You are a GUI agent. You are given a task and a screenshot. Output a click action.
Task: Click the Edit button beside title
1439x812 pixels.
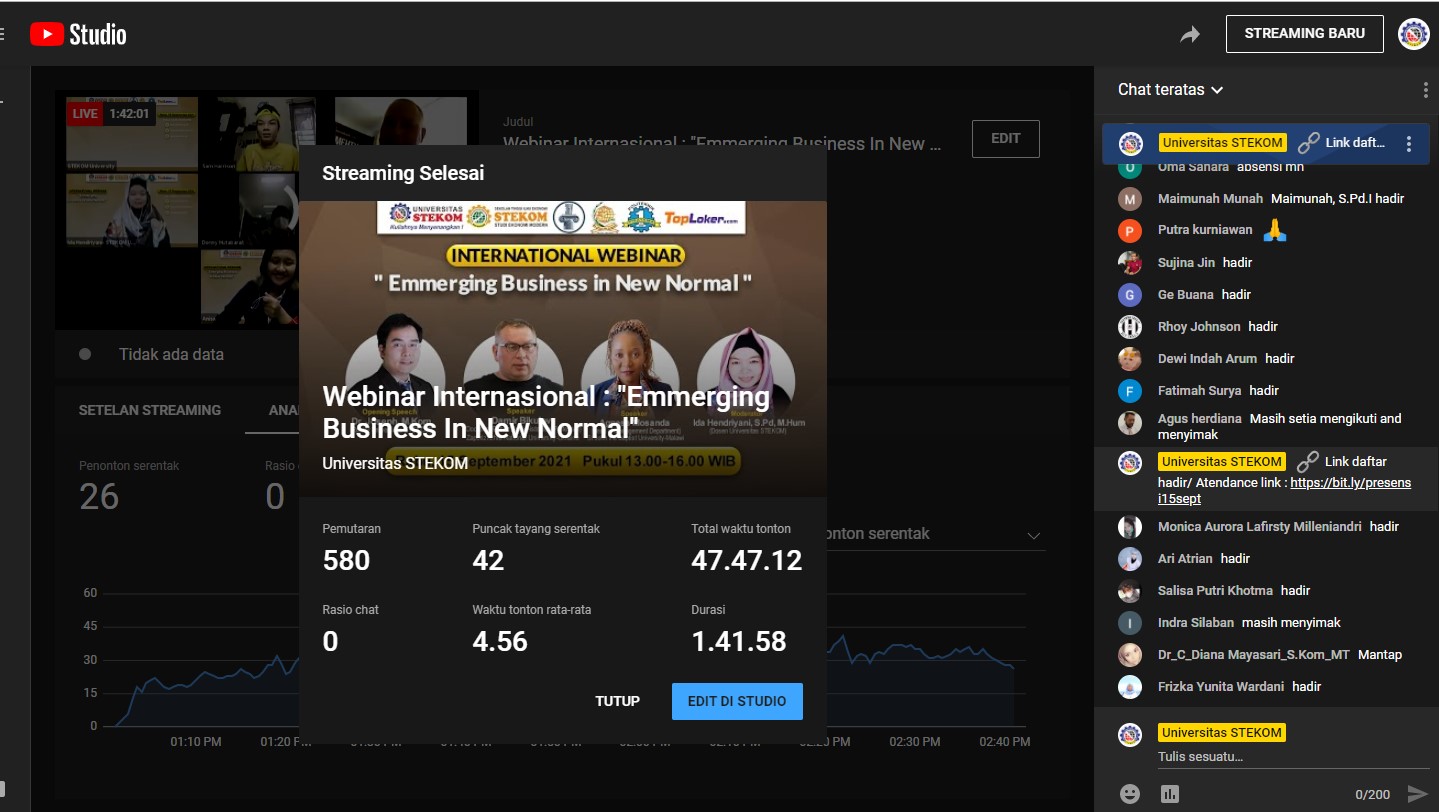point(1006,139)
